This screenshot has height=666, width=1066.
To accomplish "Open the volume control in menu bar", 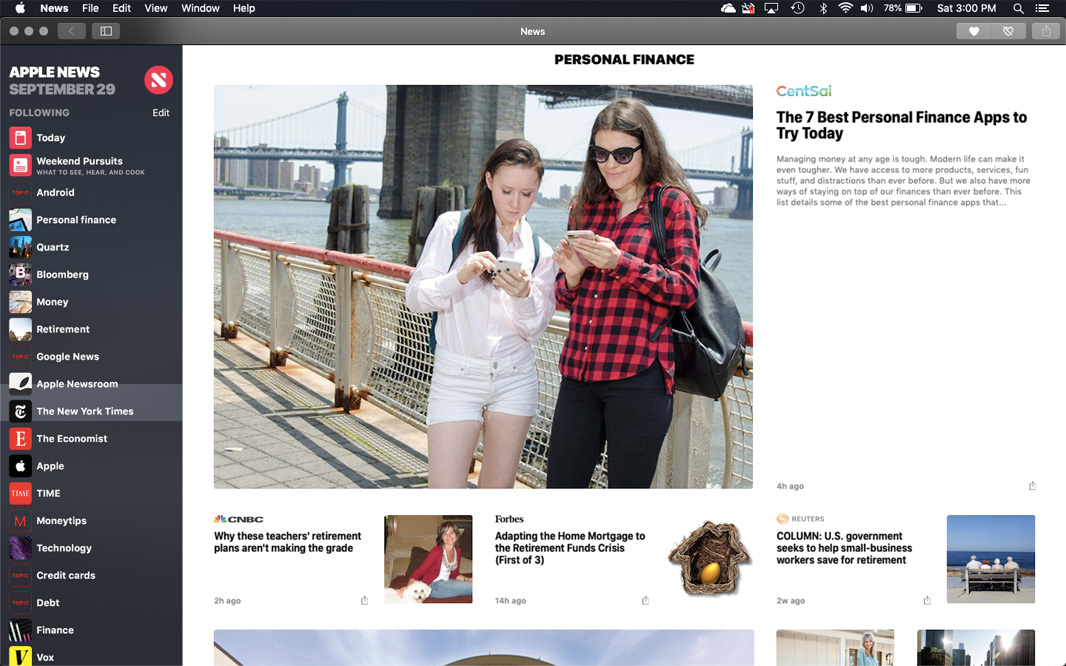I will point(866,8).
